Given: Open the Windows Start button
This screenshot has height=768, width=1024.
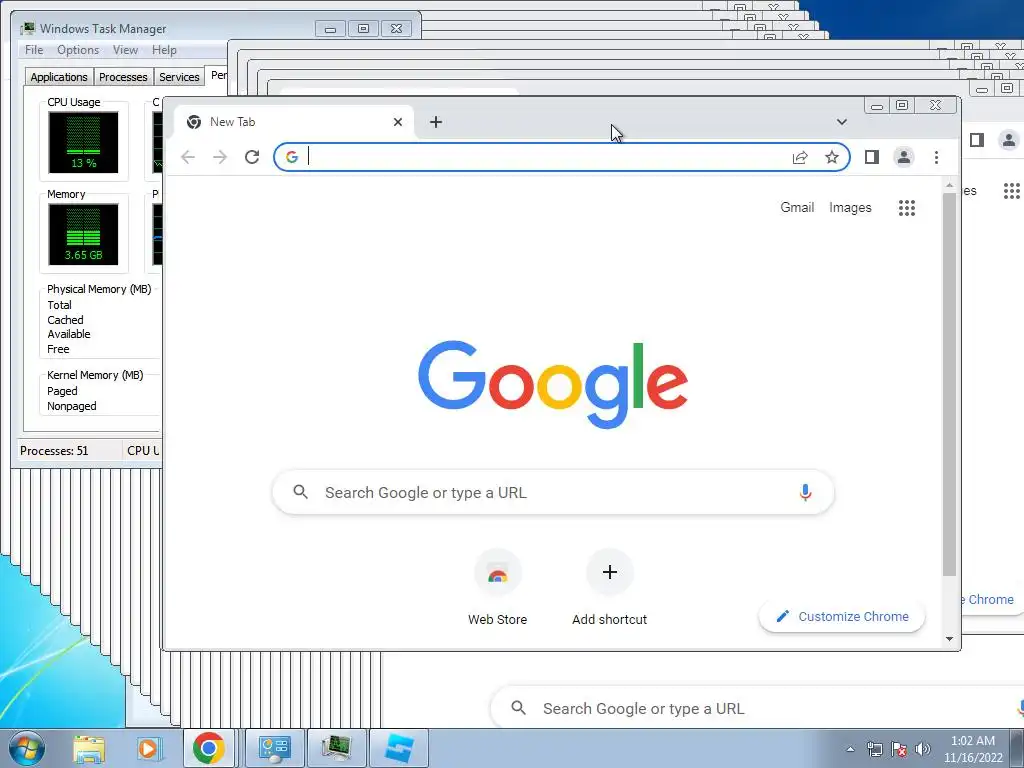Looking at the screenshot, I should pos(26,748).
